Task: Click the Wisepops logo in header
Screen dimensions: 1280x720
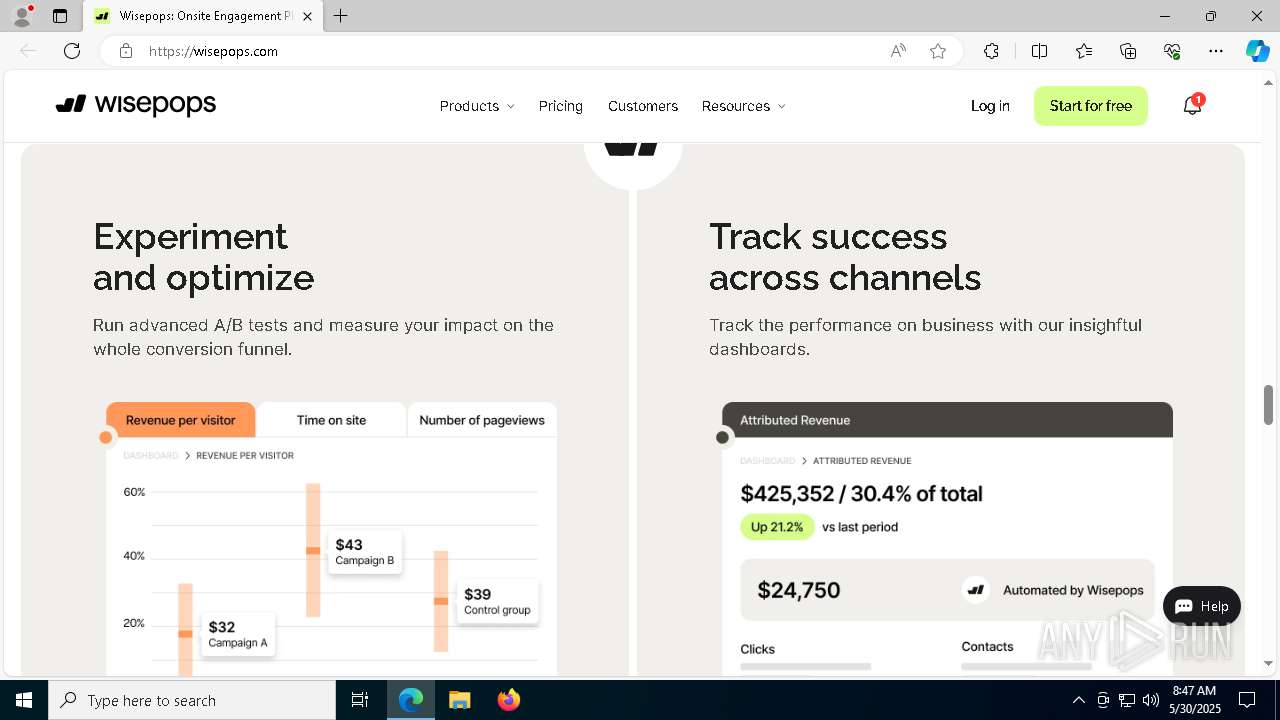Action: (x=136, y=105)
